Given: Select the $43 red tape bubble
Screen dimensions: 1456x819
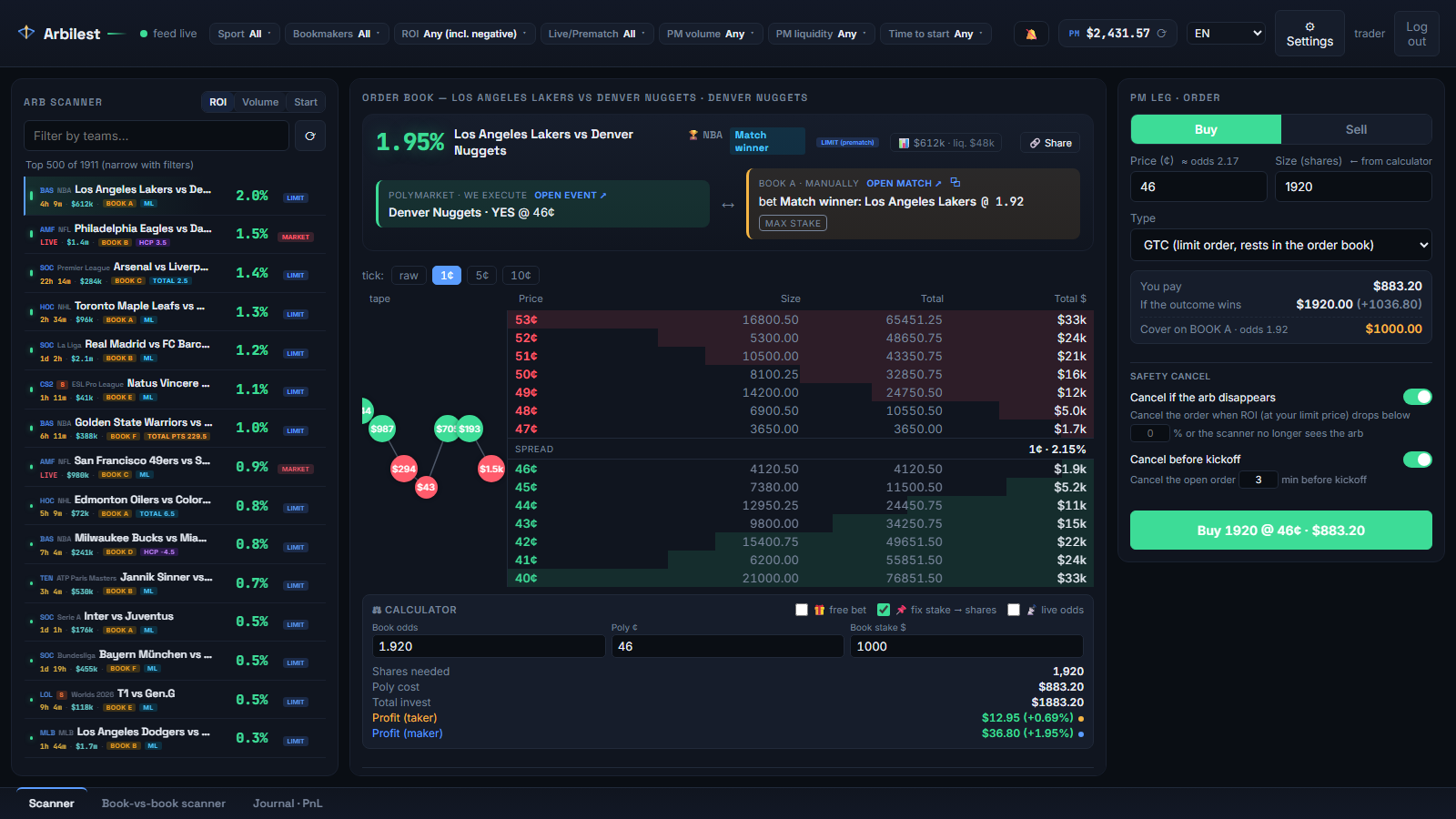Looking at the screenshot, I should coord(426,487).
